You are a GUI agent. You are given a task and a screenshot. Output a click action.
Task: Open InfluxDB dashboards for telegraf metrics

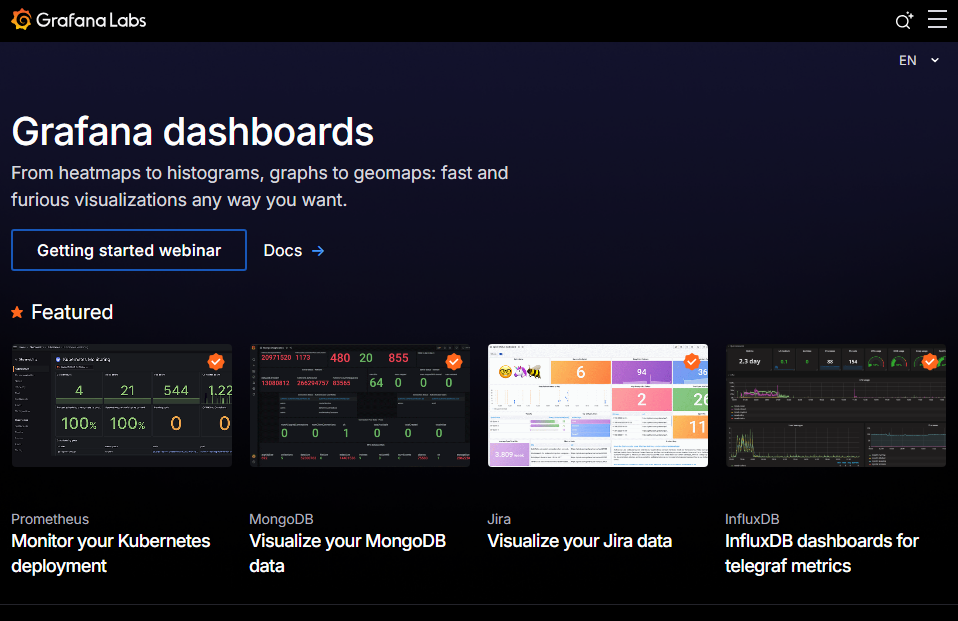822,553
